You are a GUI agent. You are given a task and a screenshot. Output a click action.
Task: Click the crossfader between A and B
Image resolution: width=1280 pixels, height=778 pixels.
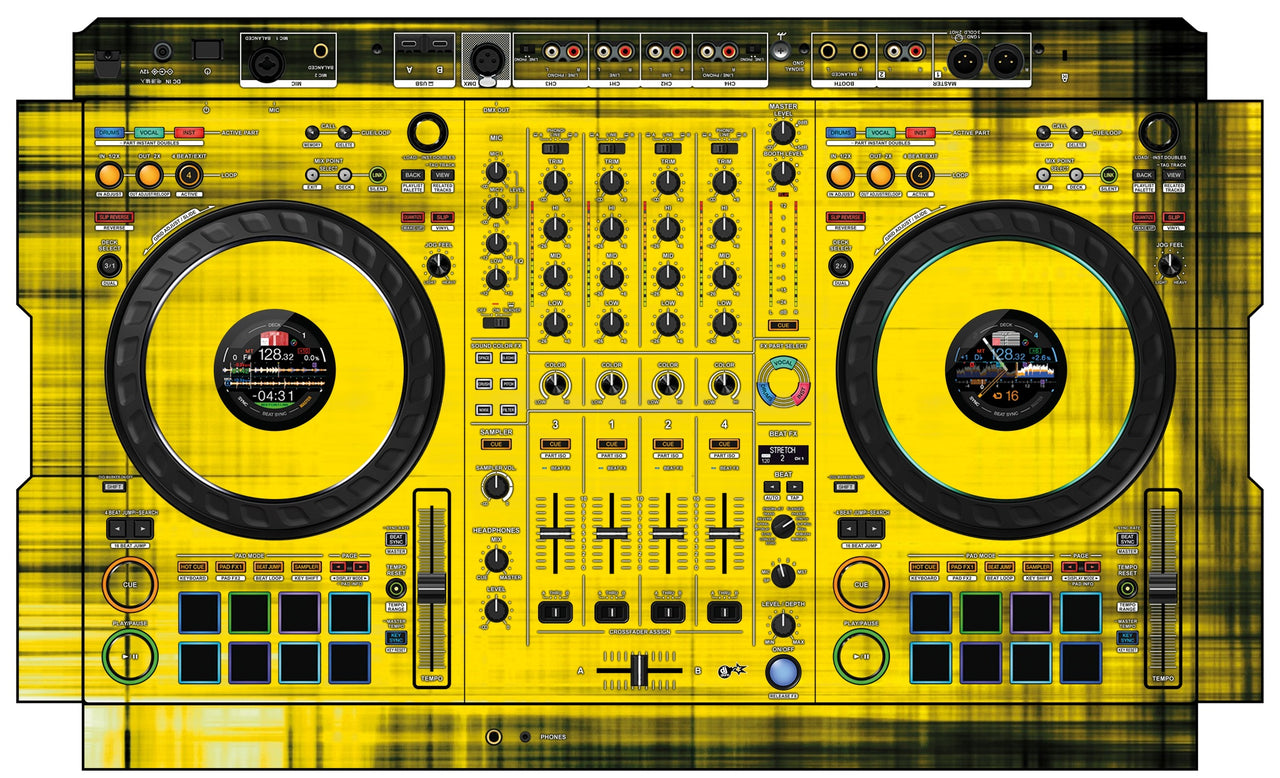coord(640,670)
